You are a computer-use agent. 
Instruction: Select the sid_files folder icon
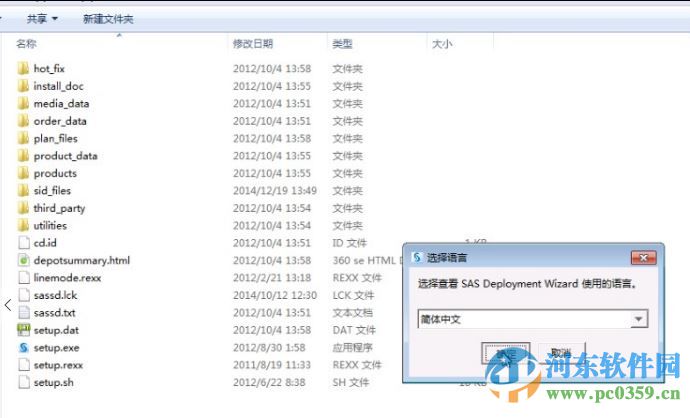[23, 191]
